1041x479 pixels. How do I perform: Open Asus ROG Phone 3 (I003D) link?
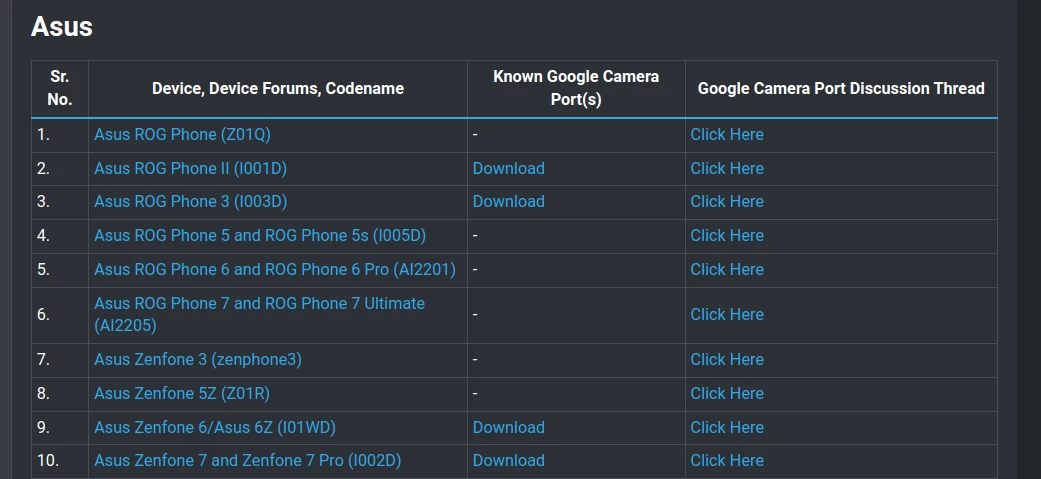pyautogui.click(x=190, y=201)
